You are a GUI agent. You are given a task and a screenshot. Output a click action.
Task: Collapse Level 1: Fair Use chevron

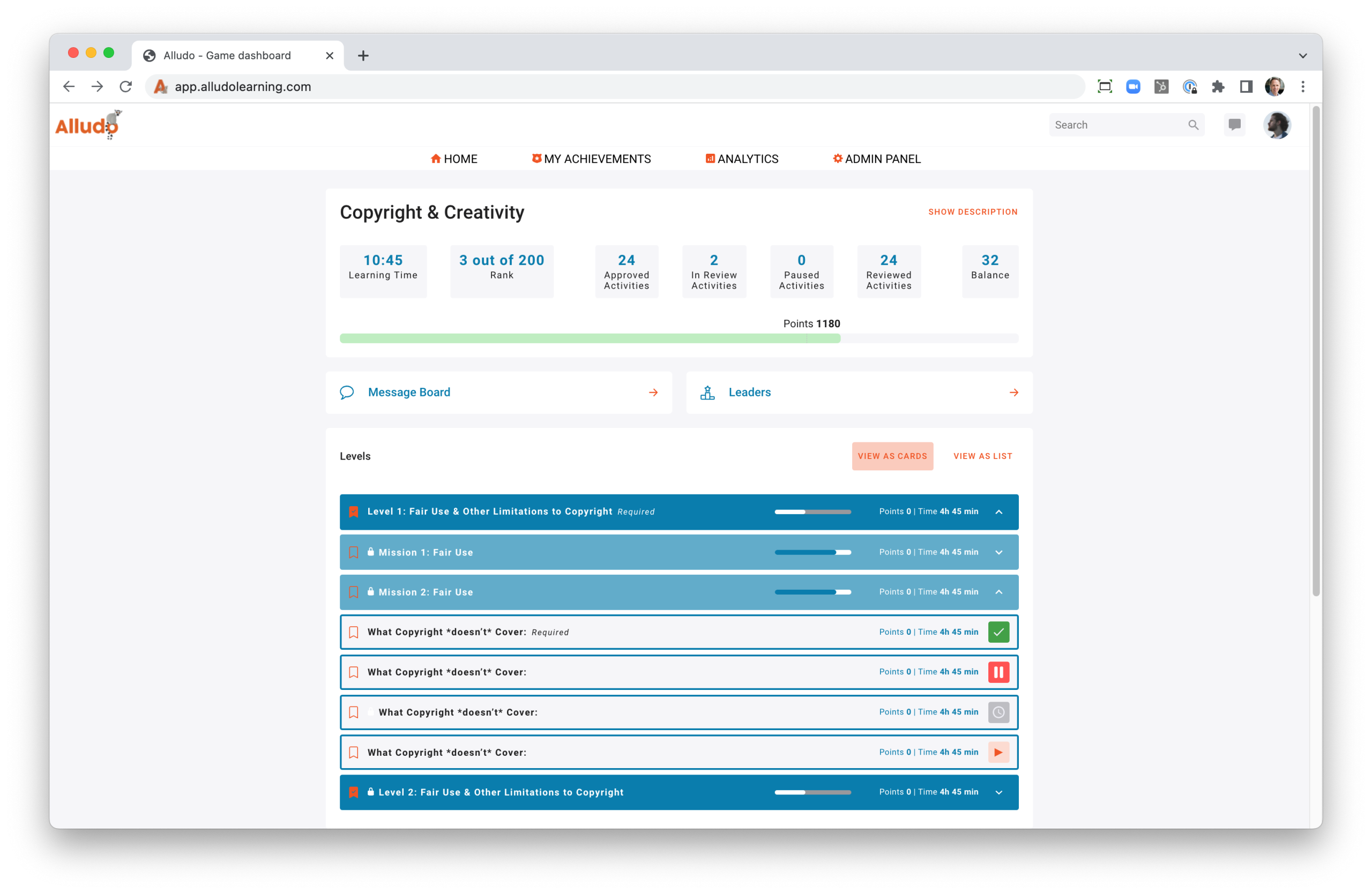998,512
